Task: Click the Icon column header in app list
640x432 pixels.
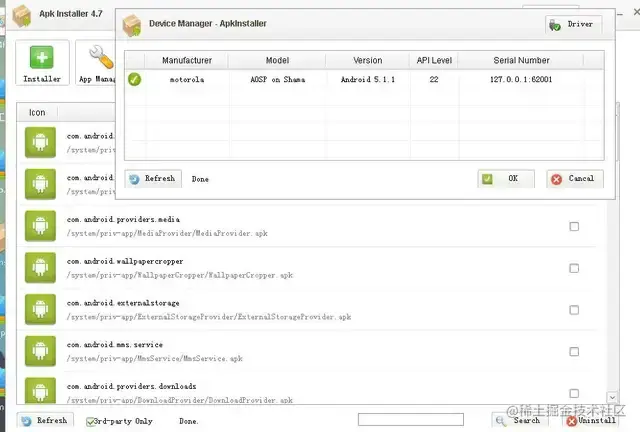Action: [37, 113]
